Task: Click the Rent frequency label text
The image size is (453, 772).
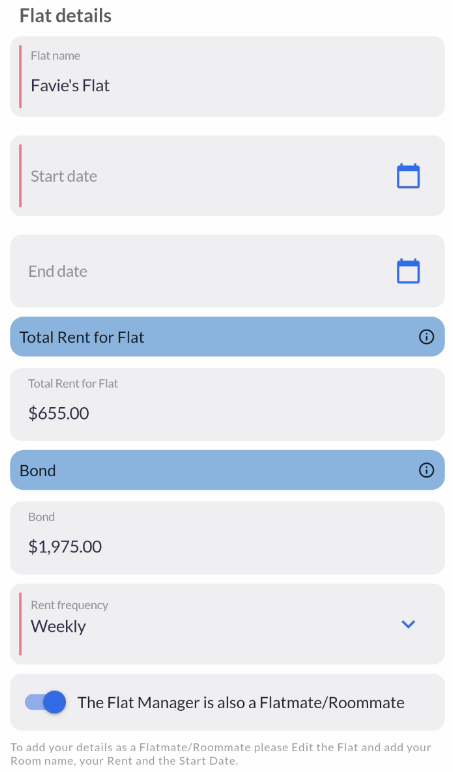Action: (69, 605)
